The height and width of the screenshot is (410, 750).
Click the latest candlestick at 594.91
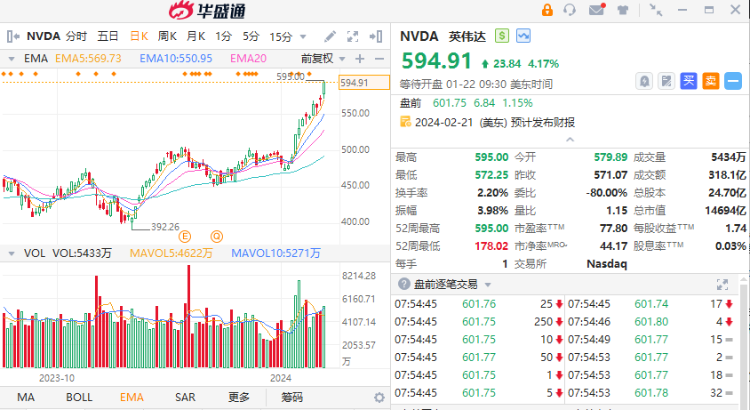pyautogui.click(x=323, y=88)
